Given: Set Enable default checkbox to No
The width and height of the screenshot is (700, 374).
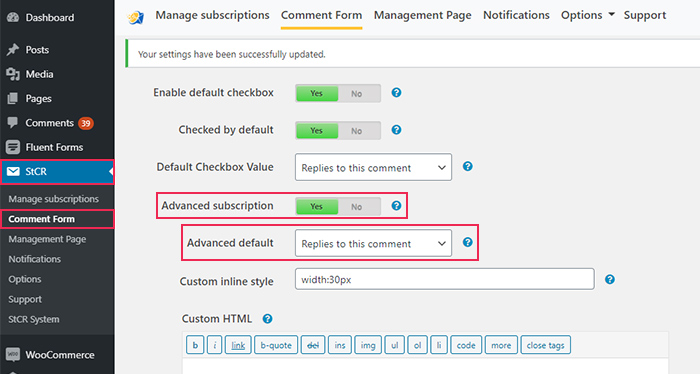Looking at the screenshot, I should click(x=356, y=93).
